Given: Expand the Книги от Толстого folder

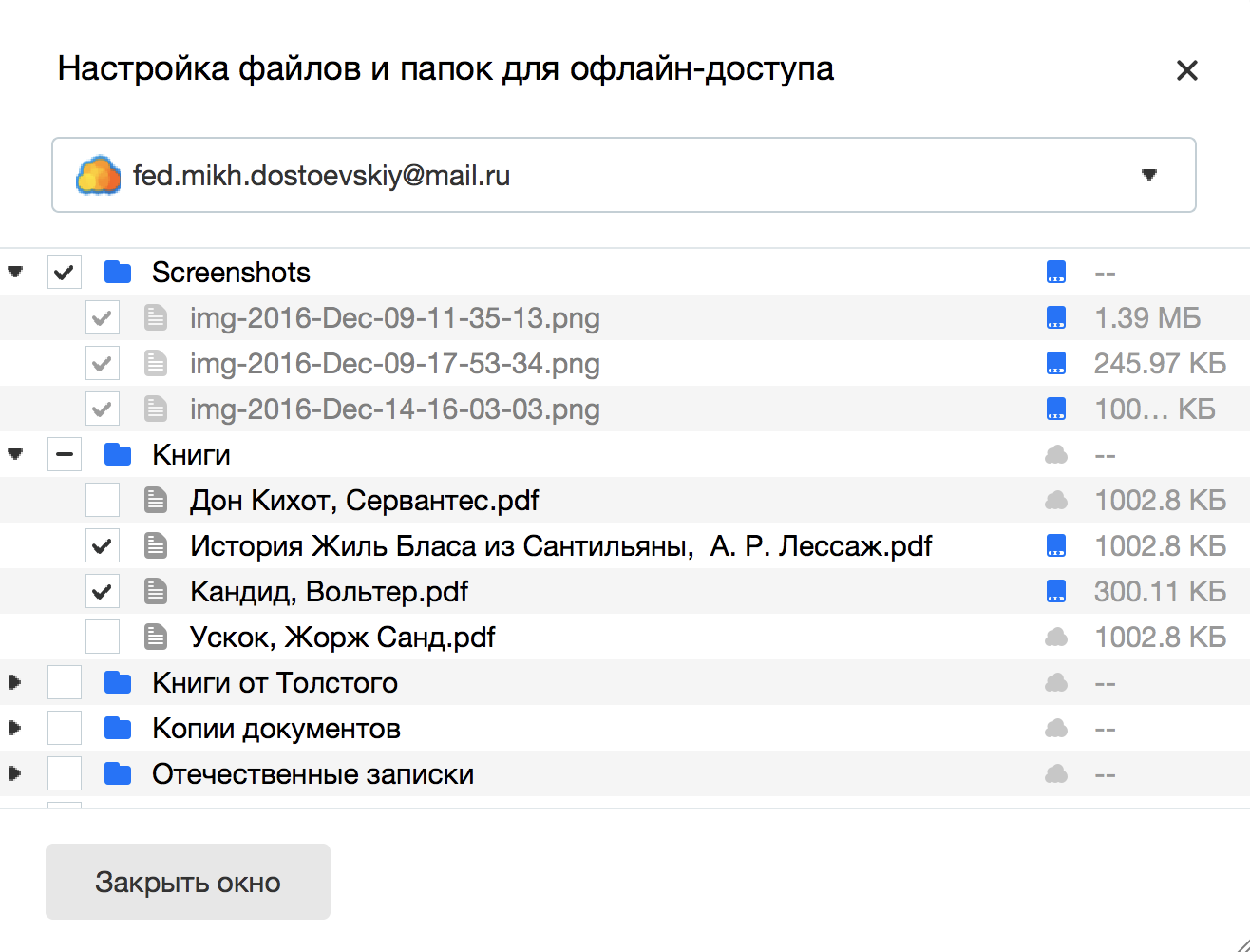Looking at the screenshot, I should pos(15,683).
